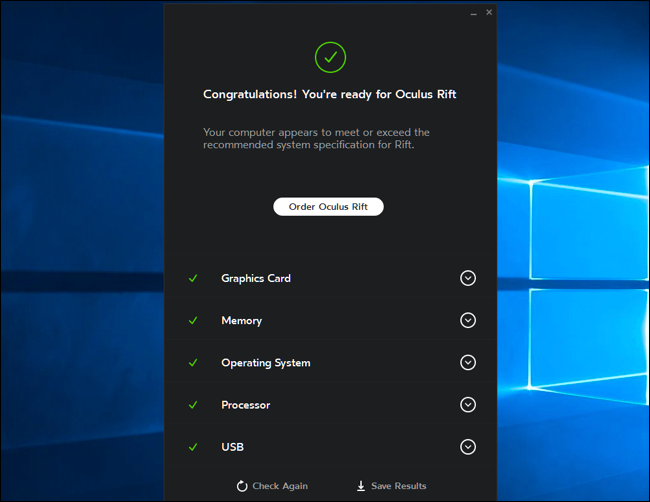Image resolution: width=650 pixels, height=502 pixels.
Task: Click the Order Oculus Rift button
Action: pos(328,206)
